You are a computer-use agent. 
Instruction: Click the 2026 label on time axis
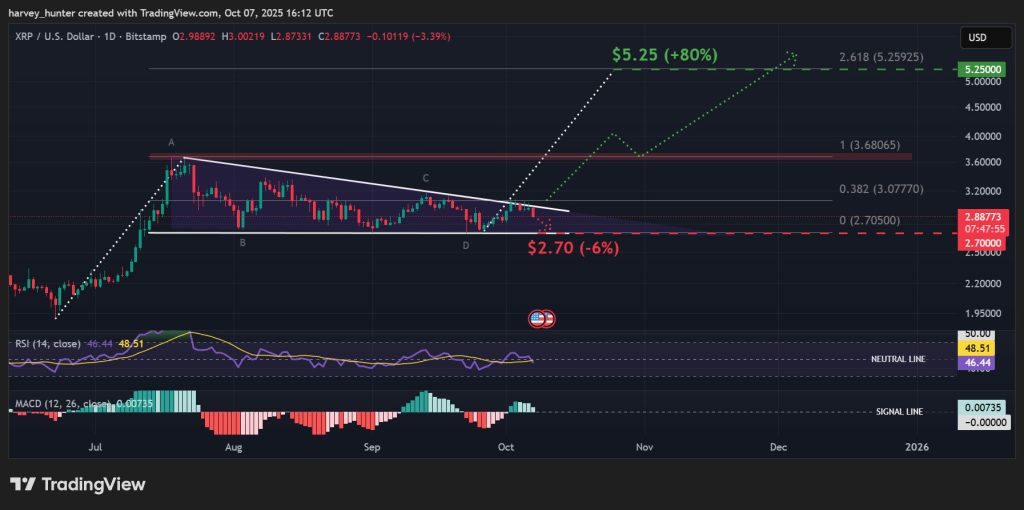point(914,448)
